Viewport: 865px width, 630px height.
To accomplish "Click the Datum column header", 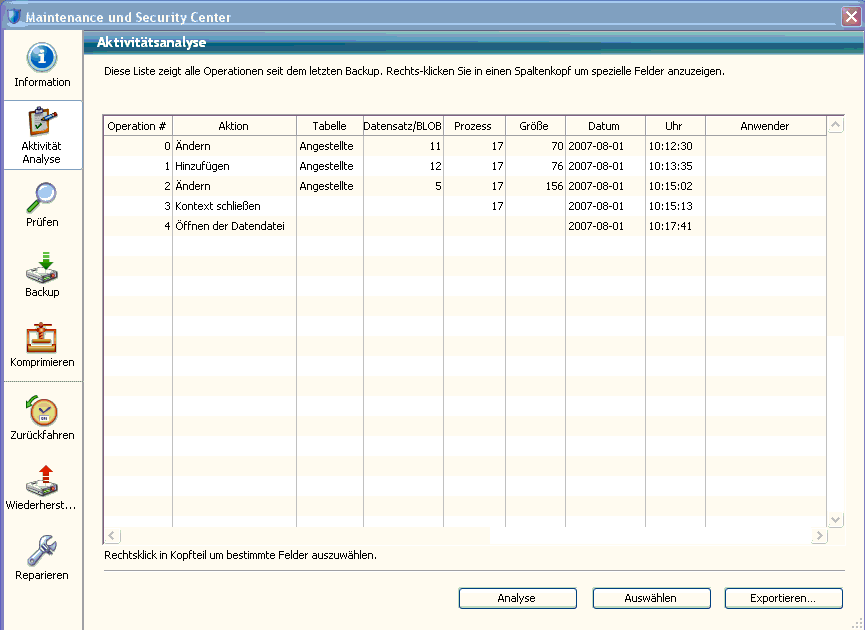I will pyautogui.click(x=604, y=126).
